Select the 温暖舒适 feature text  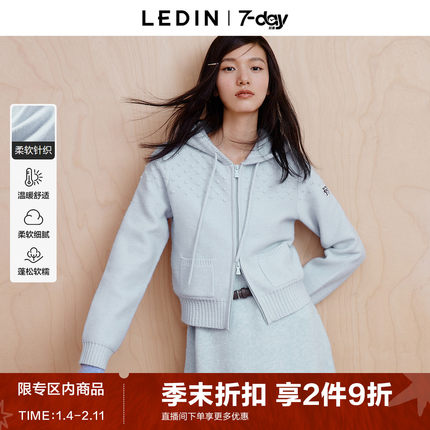[x=33, y=195]
